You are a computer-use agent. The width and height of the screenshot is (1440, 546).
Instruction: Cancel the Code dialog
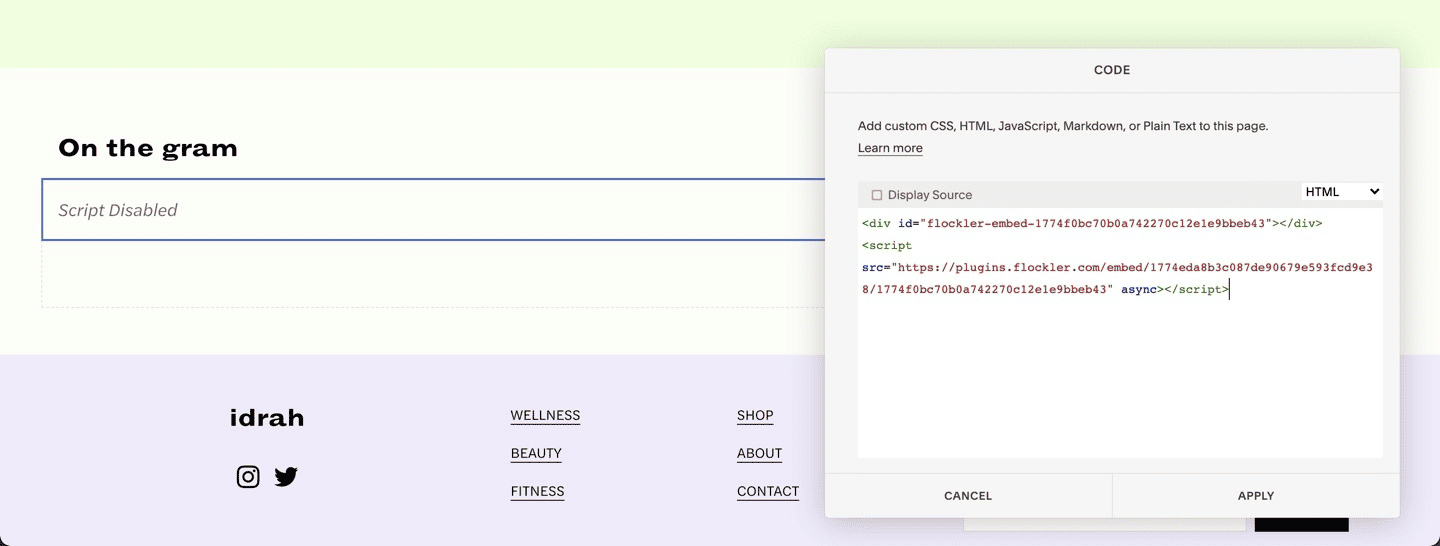(x=968, y=496)
